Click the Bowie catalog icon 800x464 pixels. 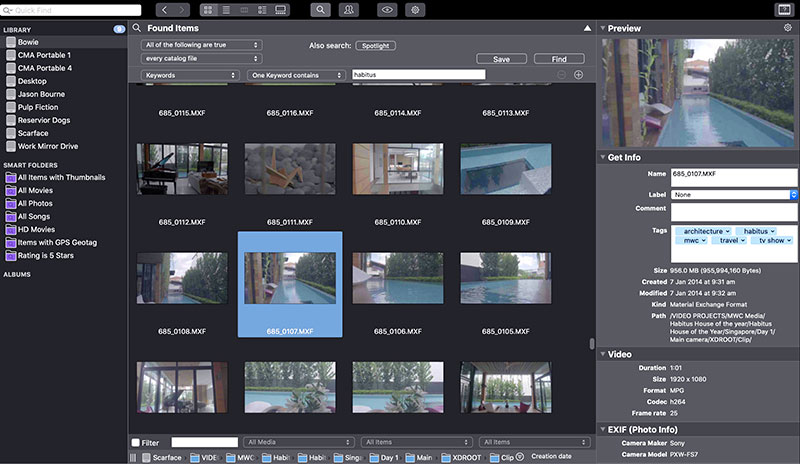pos(11,42)
